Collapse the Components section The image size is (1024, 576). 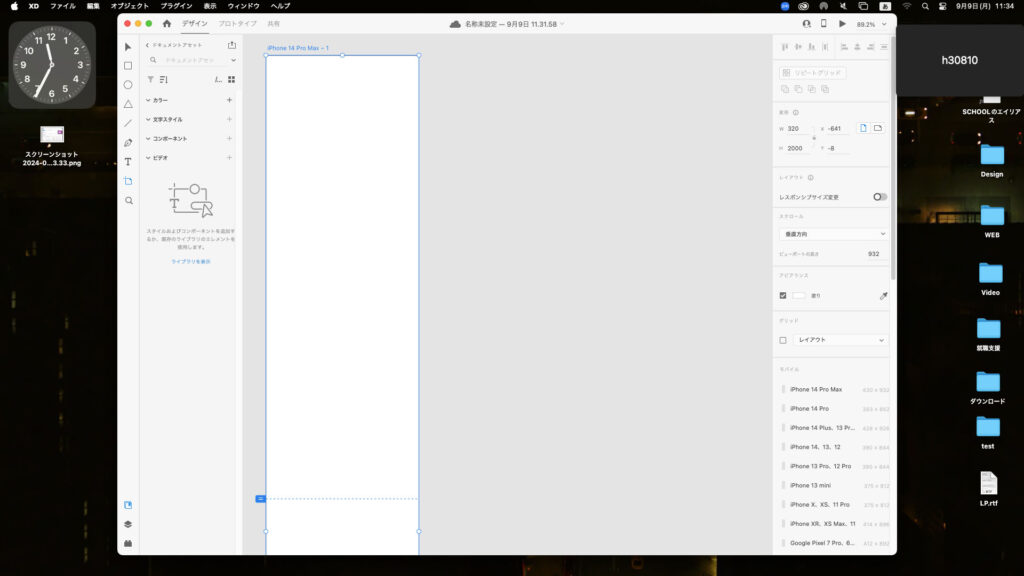pos(148,139)
